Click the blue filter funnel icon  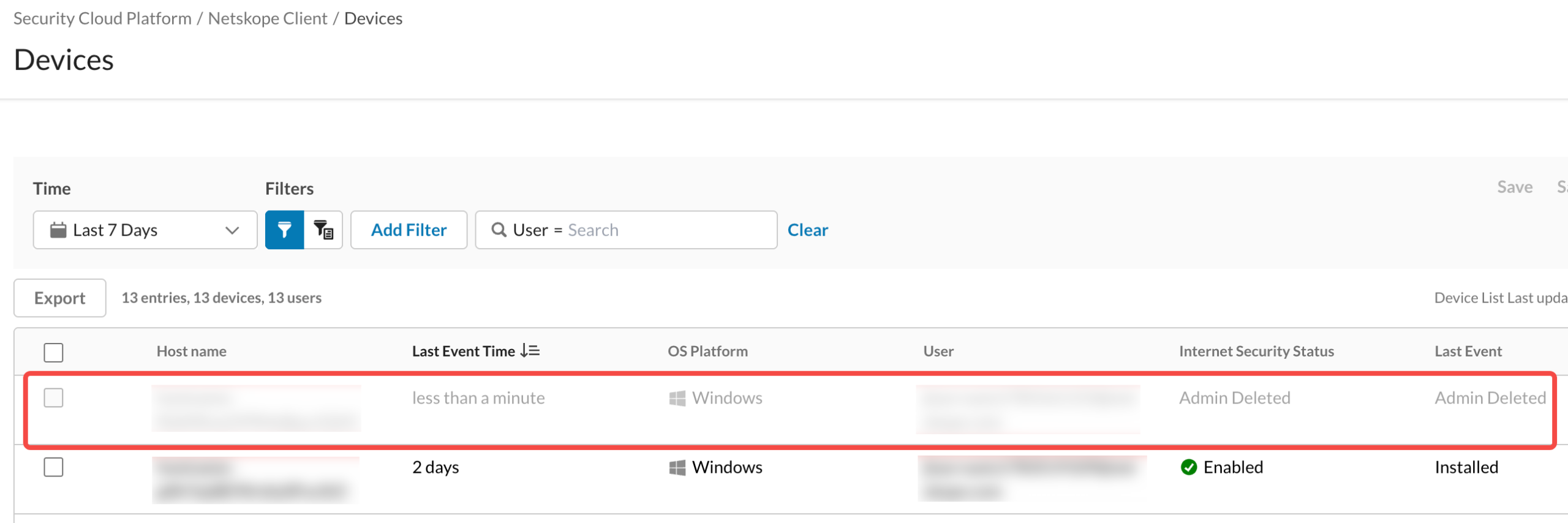pos(284,230)
